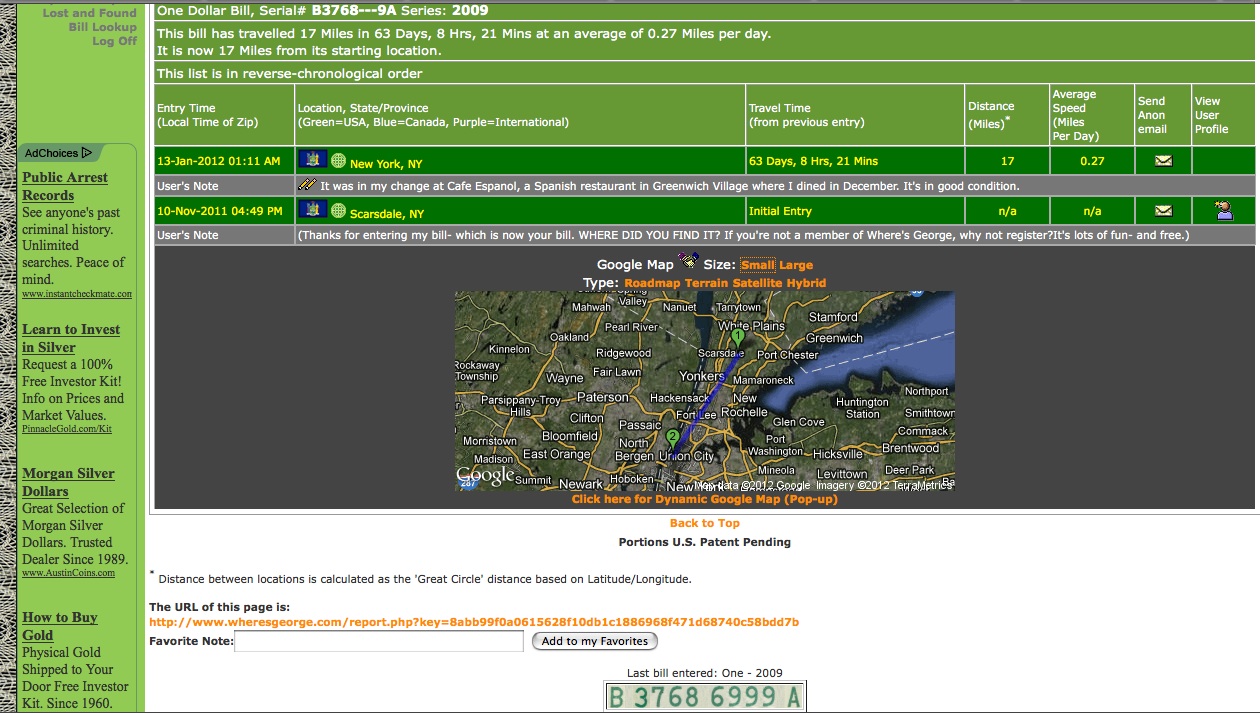1260x713 pixels.
Task: Open the Dynamic Google Map pop-up link
Action: pyautogui.click(x=704, y=499)
